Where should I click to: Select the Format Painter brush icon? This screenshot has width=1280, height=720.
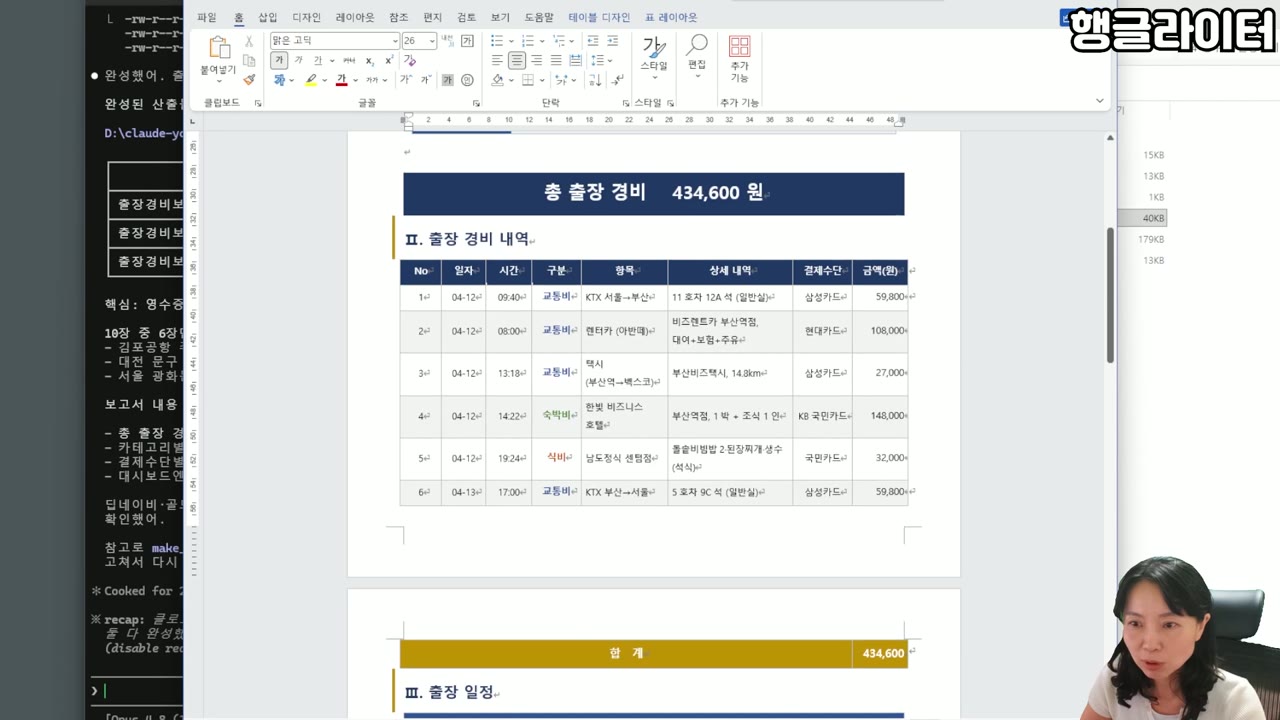[249, 79]
